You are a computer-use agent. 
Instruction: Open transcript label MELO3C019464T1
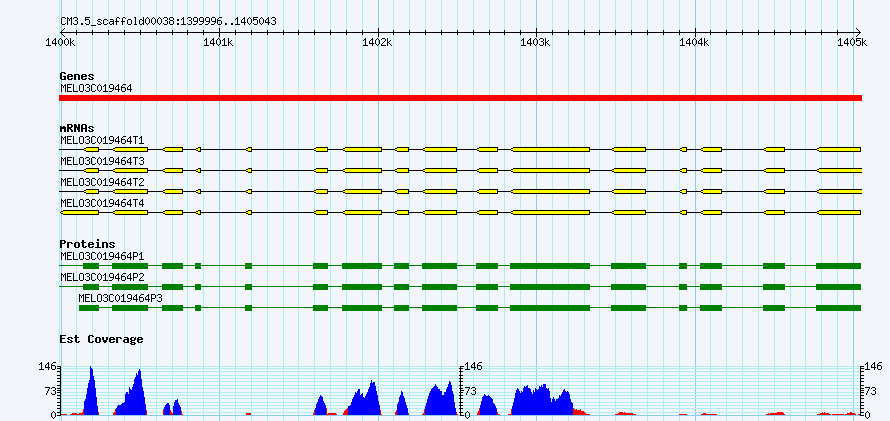[x=102, y=140]
